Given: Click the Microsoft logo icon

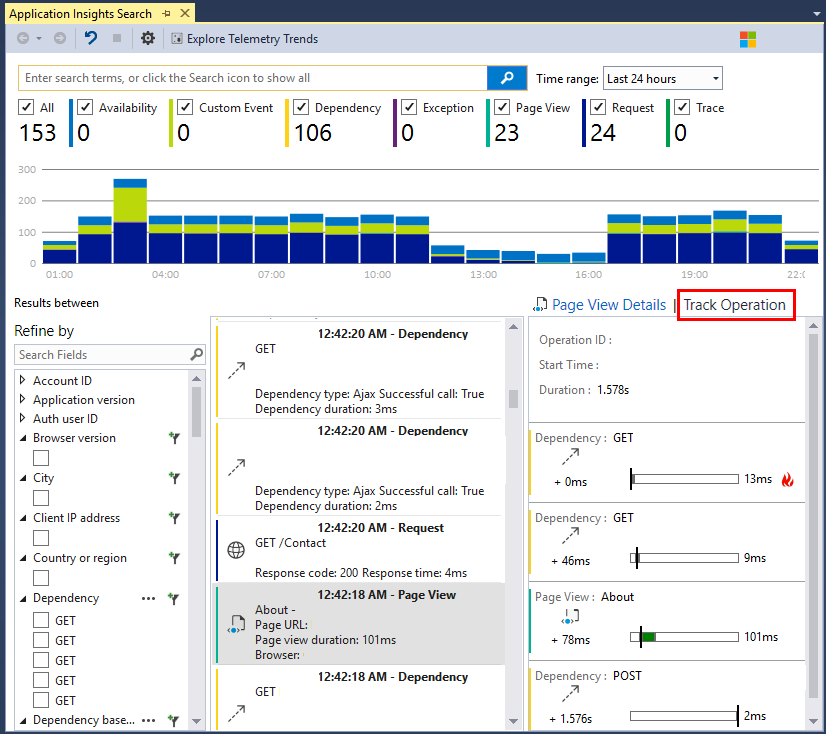Looking at the screenshot, I should click(748, 39).
